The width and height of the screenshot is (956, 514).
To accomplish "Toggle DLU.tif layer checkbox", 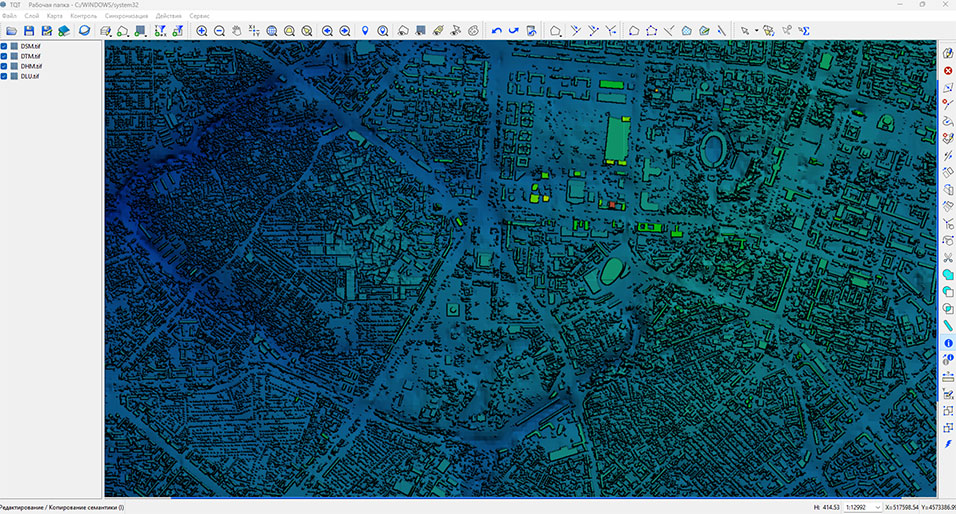I will pos(4,76).
